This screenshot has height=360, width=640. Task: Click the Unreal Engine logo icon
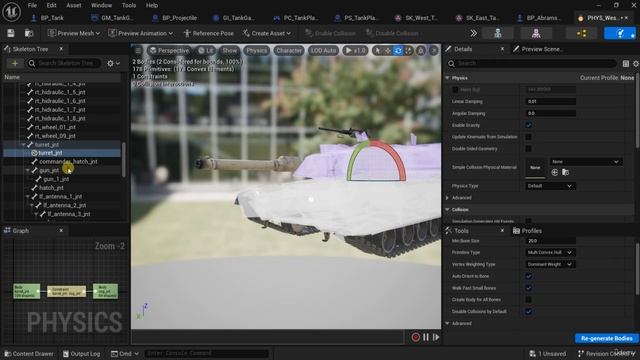coord(12,11)
